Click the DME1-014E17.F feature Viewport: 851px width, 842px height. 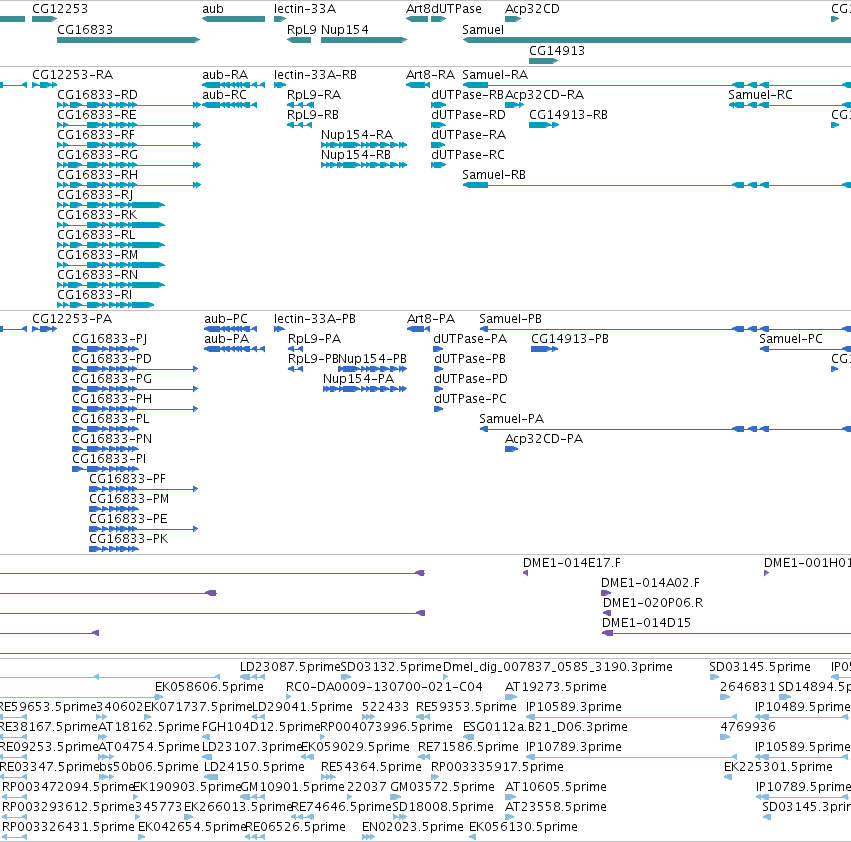tap(572, 563)
